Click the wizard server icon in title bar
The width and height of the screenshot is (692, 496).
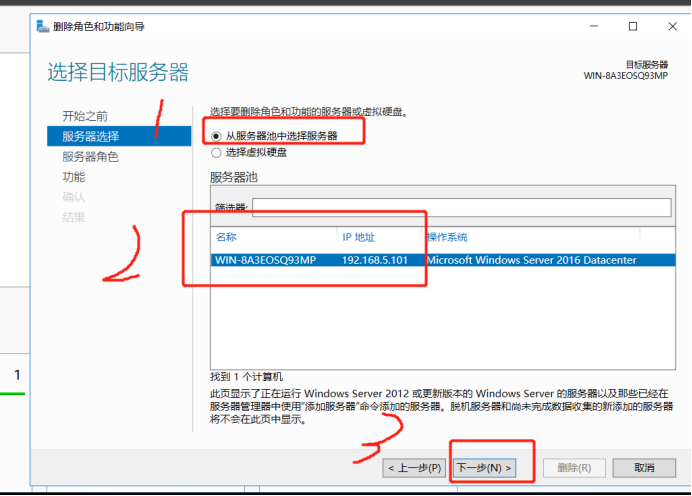[43, 26]
